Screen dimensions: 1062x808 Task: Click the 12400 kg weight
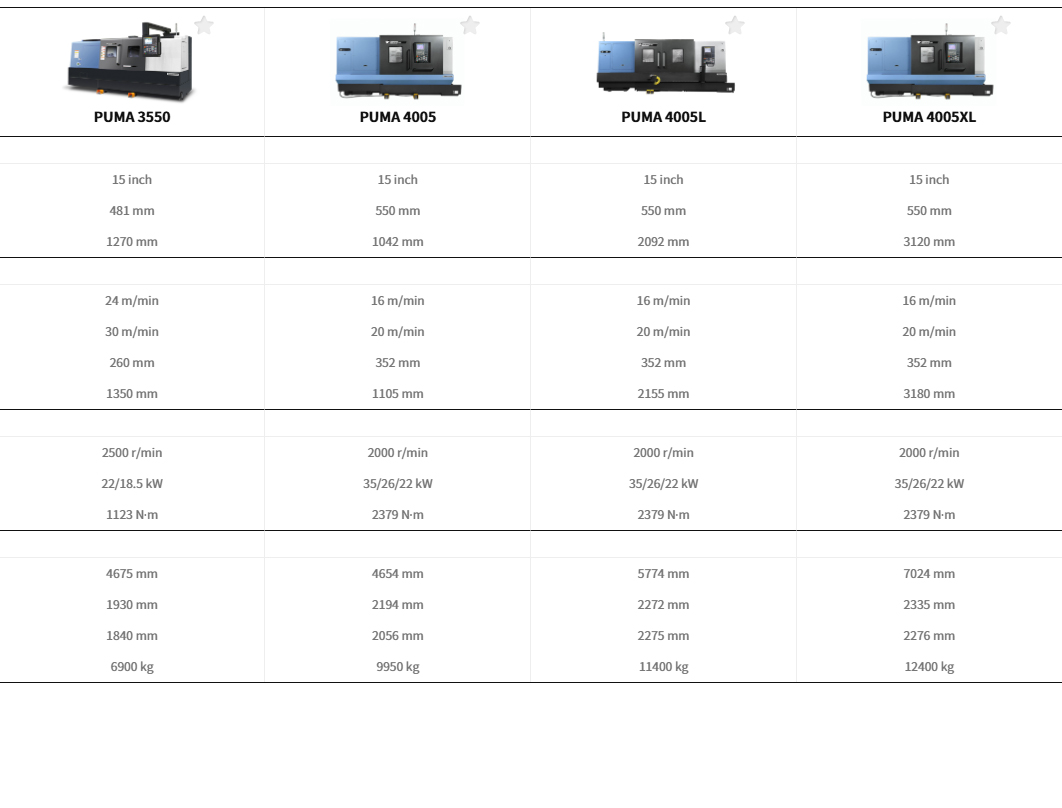pos(929,667)
